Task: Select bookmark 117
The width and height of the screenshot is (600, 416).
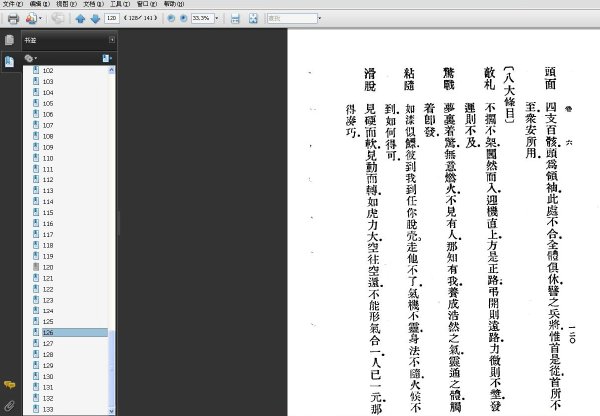Action: 48,234
